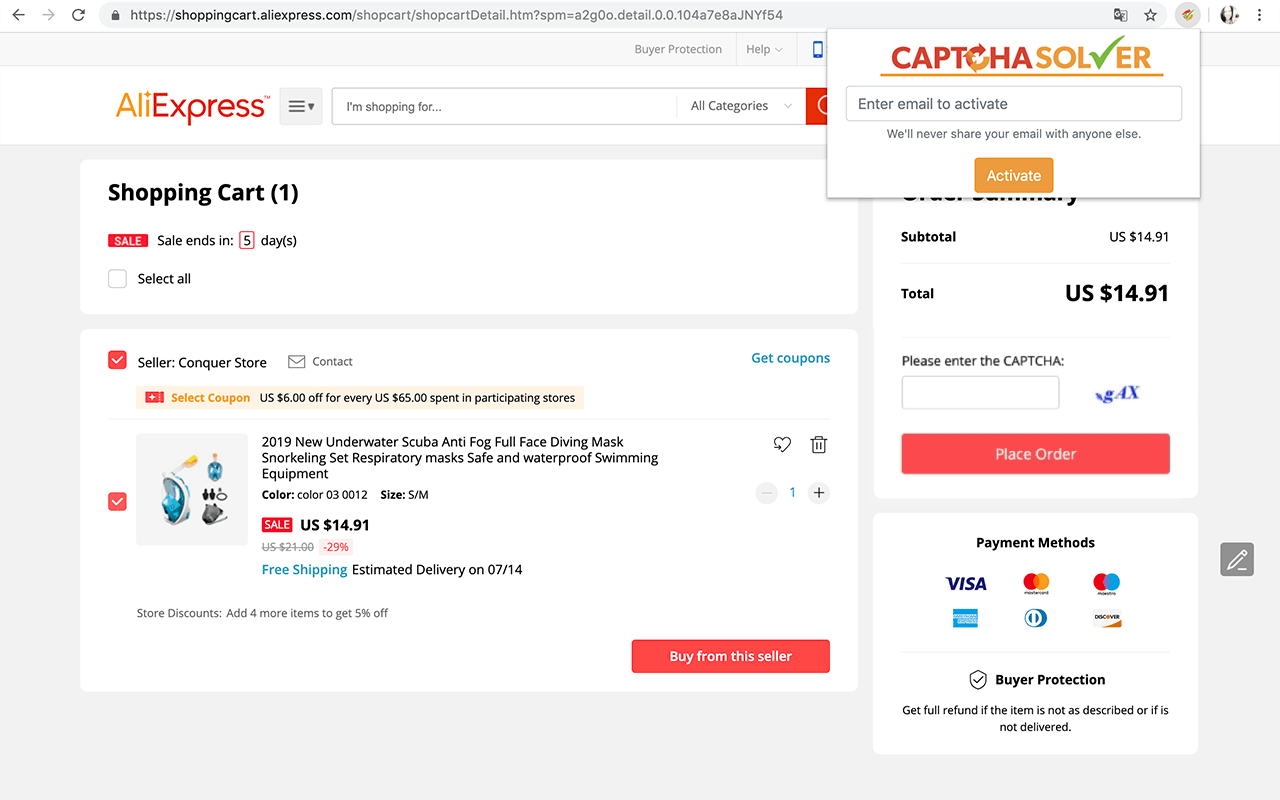This screenshot has width=1280, height=800.
Task: Click the AliExpress logo
Action: (193, 106)
